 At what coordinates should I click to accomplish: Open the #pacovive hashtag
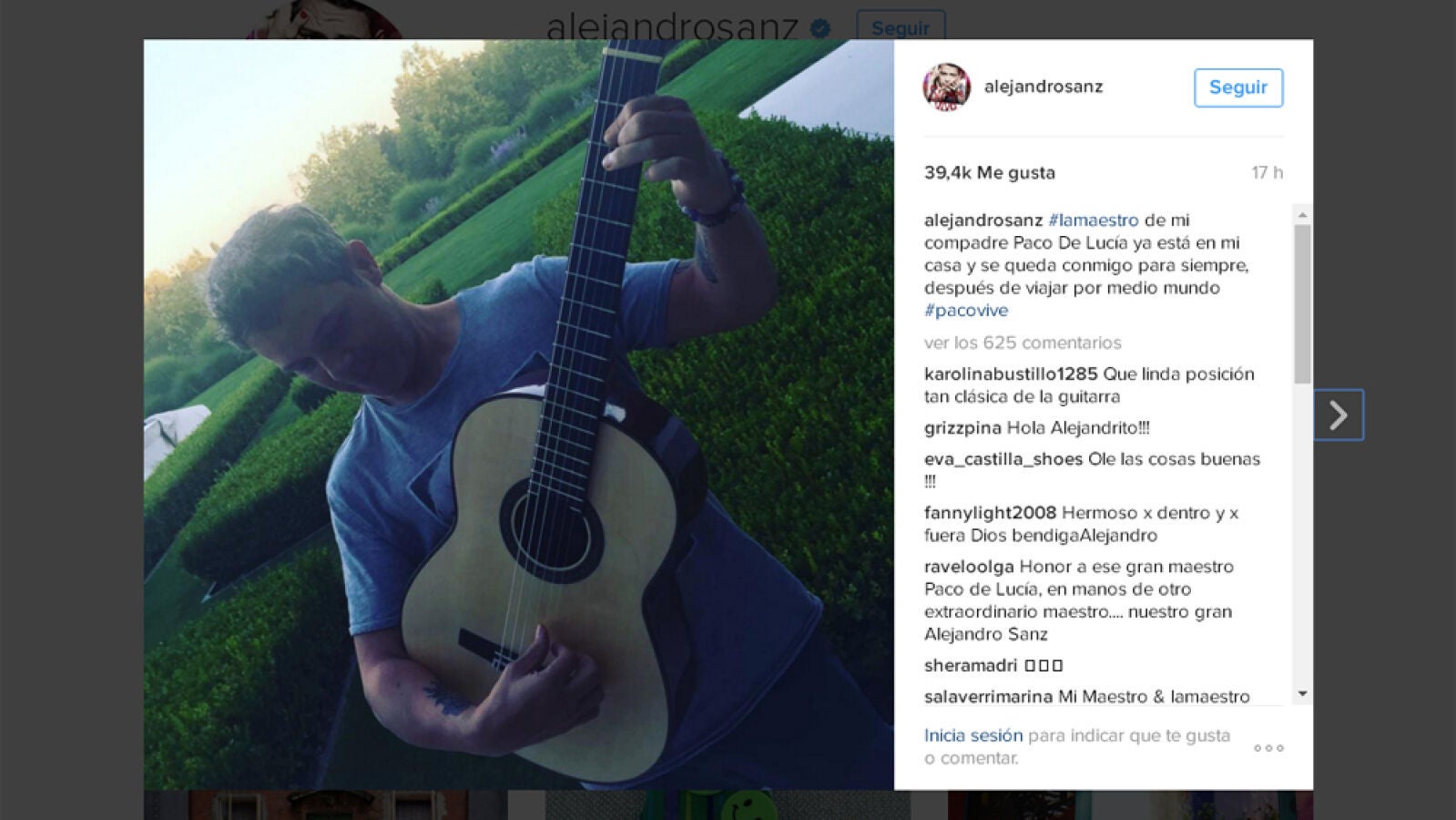(966, 311)
